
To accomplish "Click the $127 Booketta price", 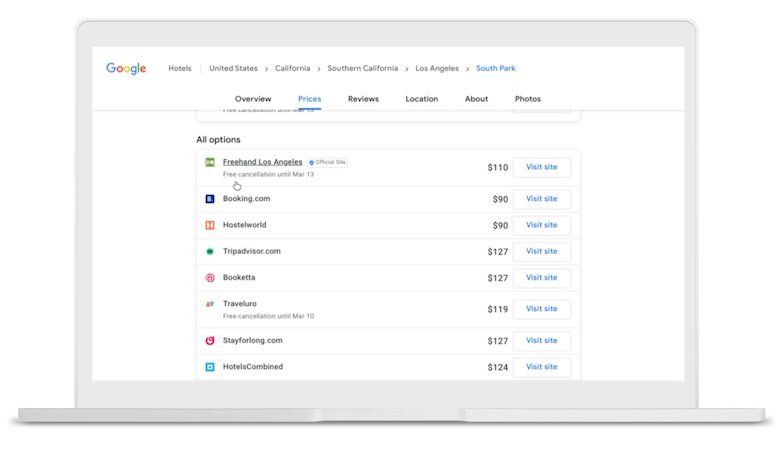I will point(497,278).
